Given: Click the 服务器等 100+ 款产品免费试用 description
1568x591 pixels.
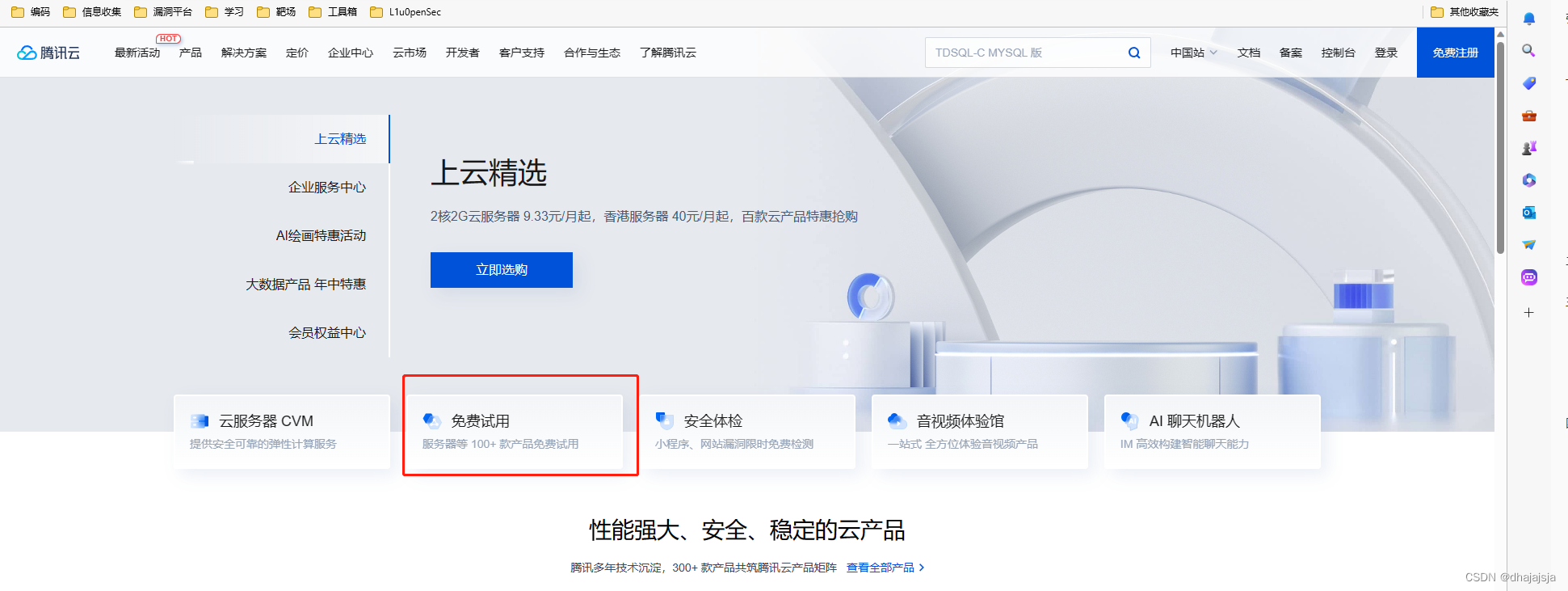Looking at the screenshot, I should [x=501, y=444].
